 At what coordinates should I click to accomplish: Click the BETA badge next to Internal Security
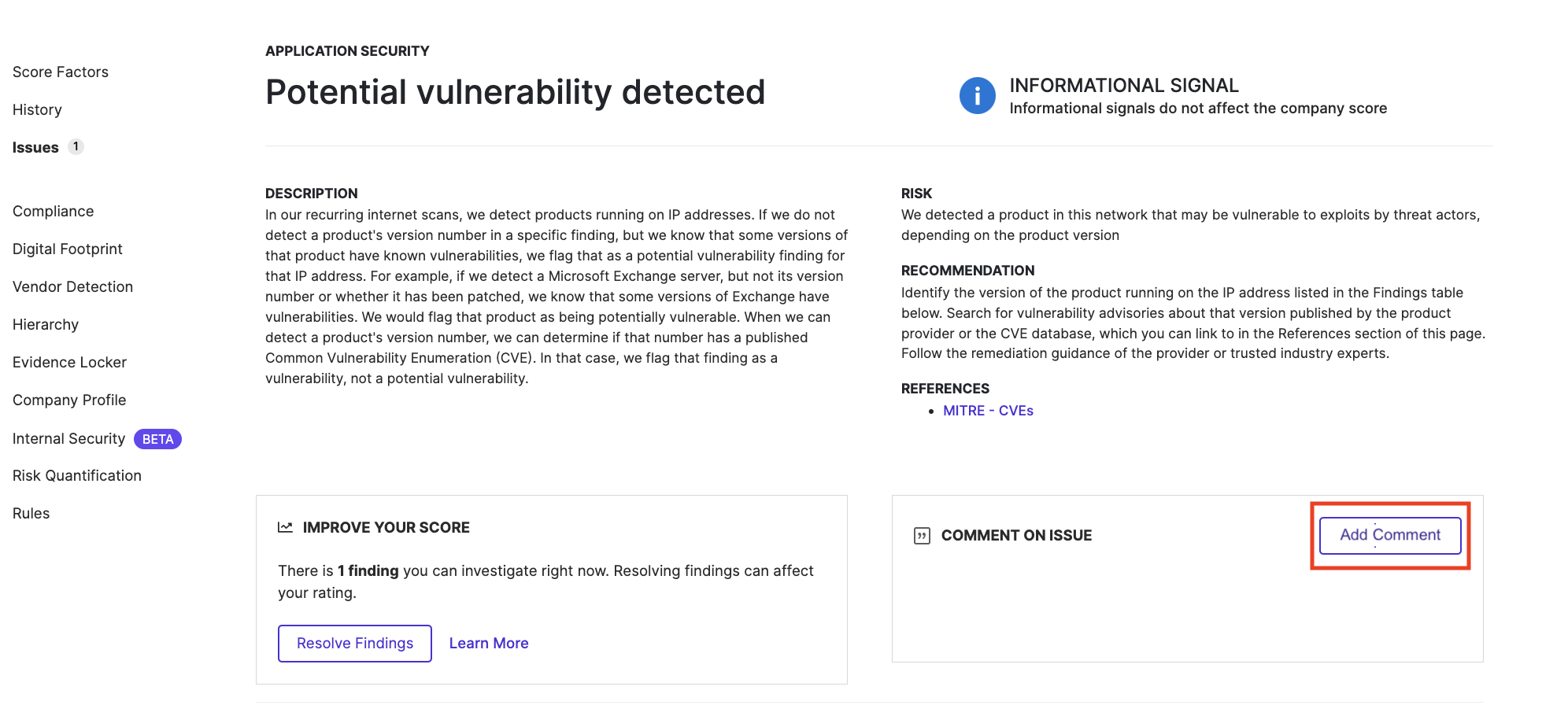(x=157, y=439)
